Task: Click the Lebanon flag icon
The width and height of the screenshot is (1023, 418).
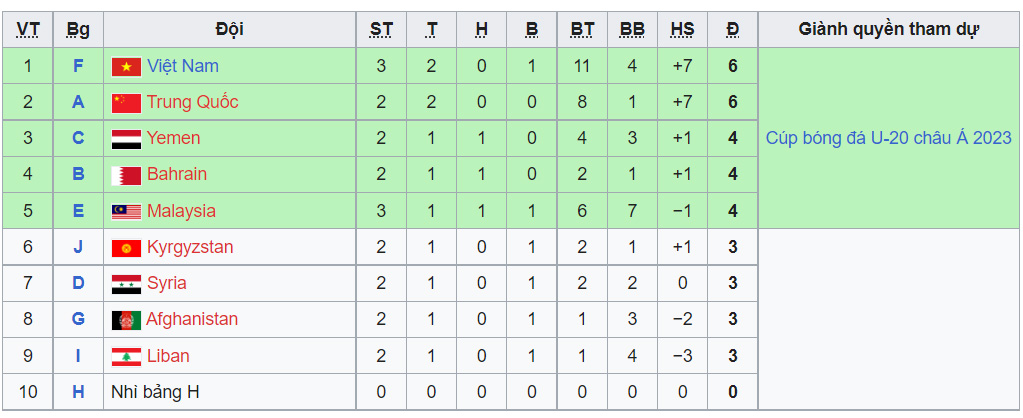Action: click(x=125, y=357)
